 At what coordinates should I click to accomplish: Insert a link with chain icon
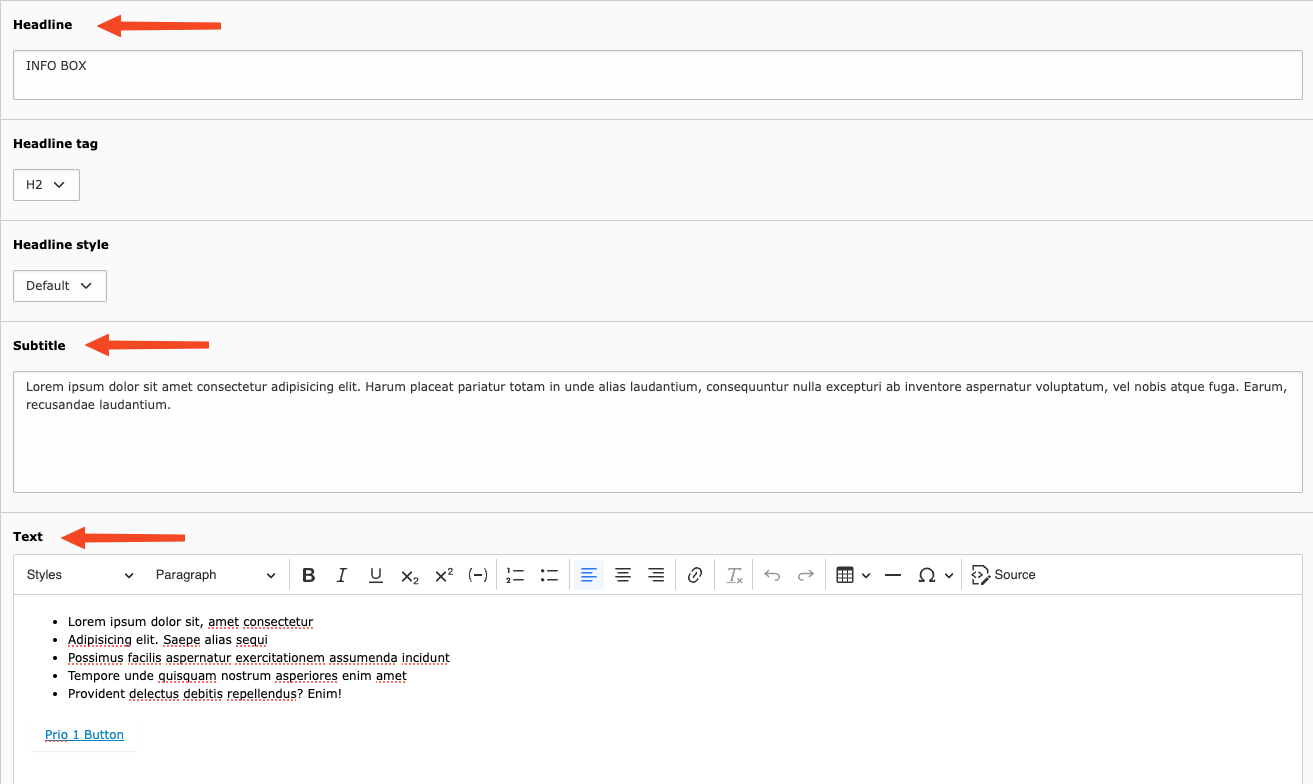(695, 575)
